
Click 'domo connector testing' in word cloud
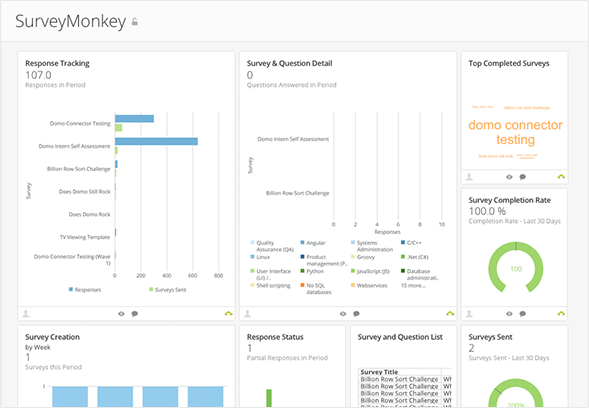click(515, 132)
